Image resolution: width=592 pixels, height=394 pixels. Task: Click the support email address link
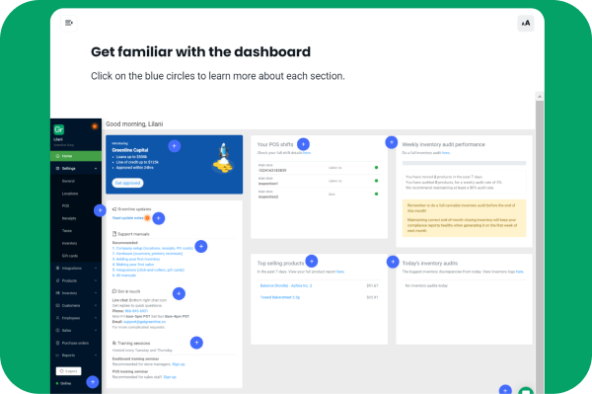pyautogui.click(x=145, y=322)
